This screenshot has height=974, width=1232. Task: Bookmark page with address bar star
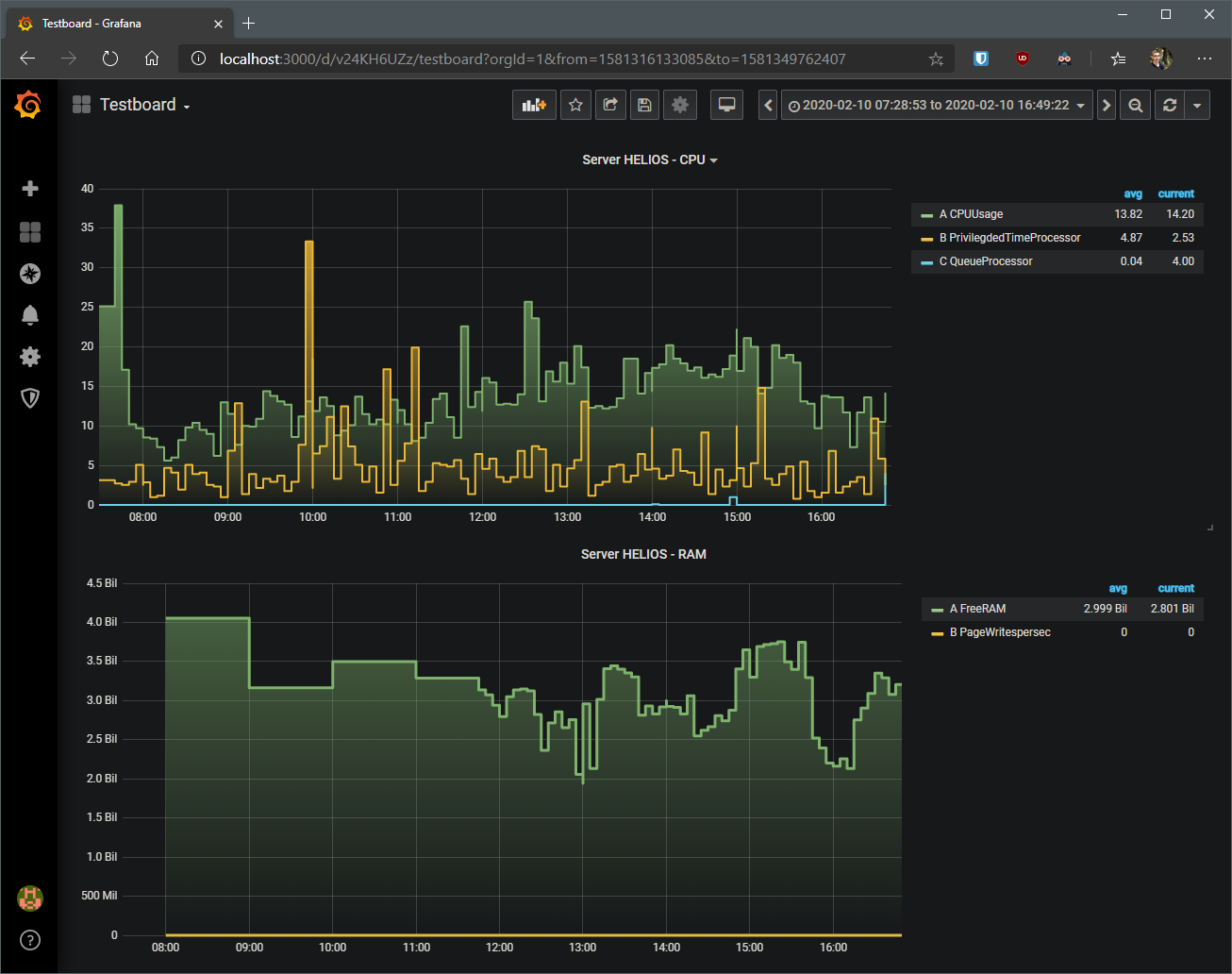click(936, 59)
